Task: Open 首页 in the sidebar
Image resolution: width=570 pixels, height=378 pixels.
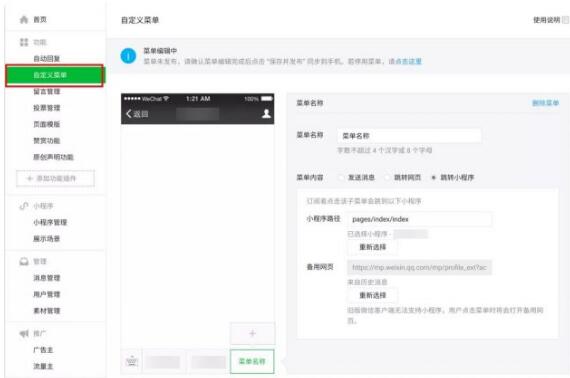Action: 40,20
